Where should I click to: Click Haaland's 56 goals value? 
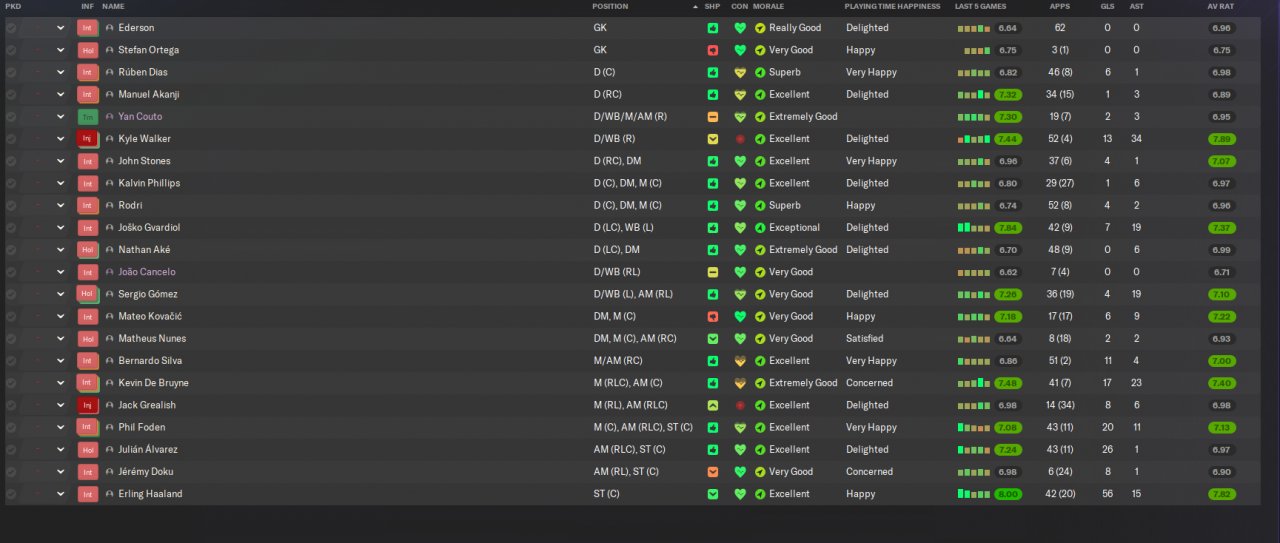click(1107, 494)
